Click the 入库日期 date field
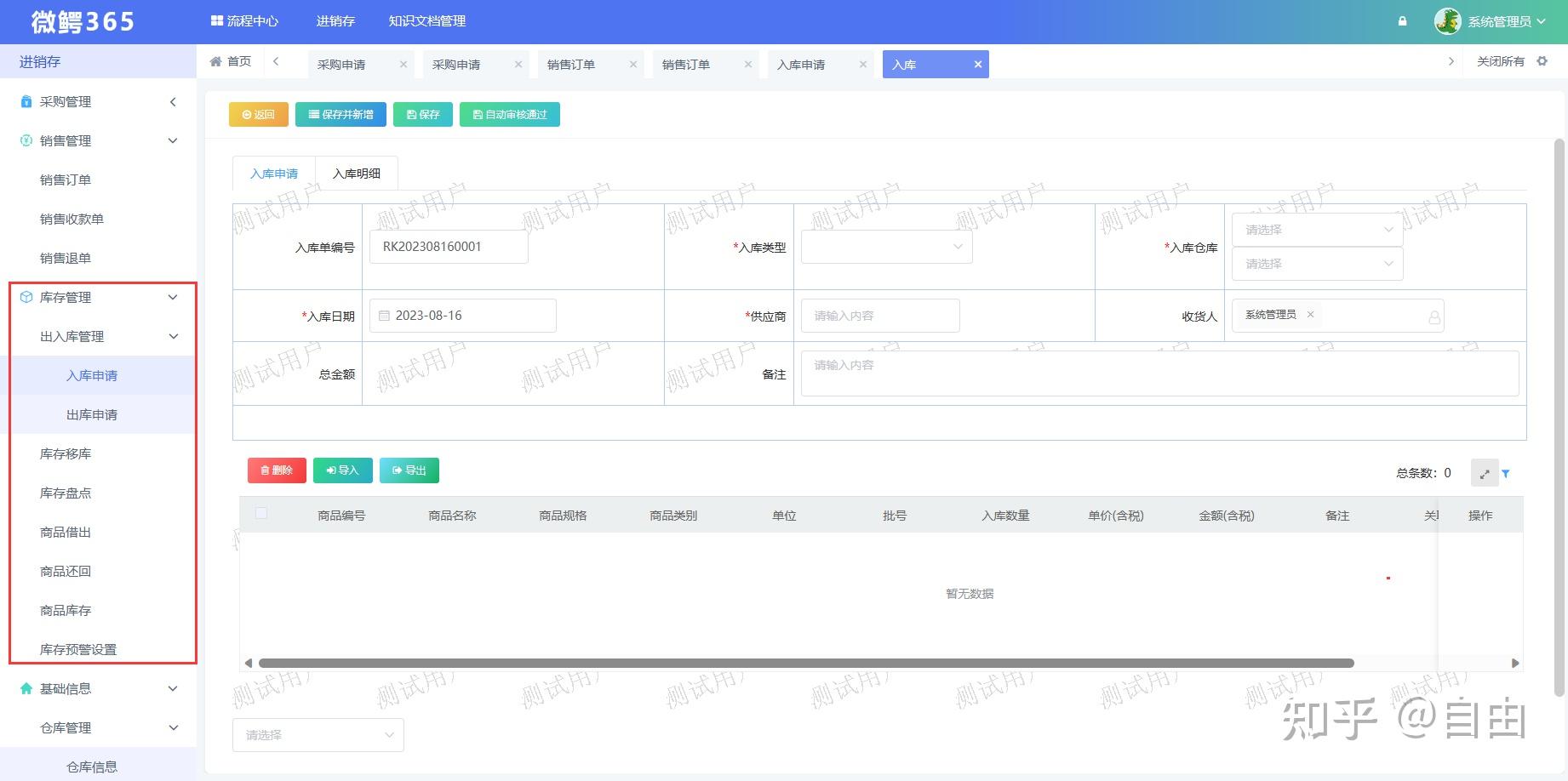 [463, 316]
